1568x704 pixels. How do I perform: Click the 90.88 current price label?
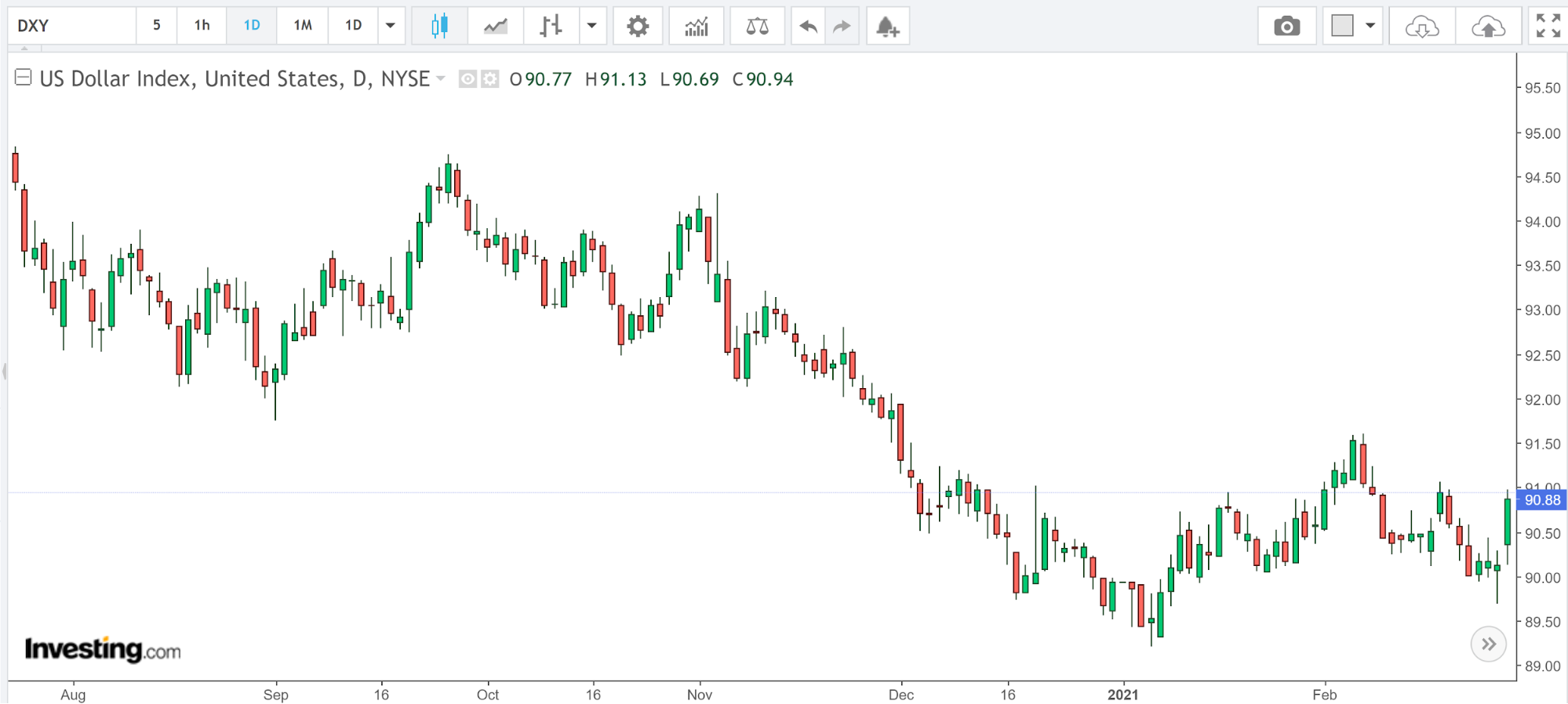(1542, 500)
